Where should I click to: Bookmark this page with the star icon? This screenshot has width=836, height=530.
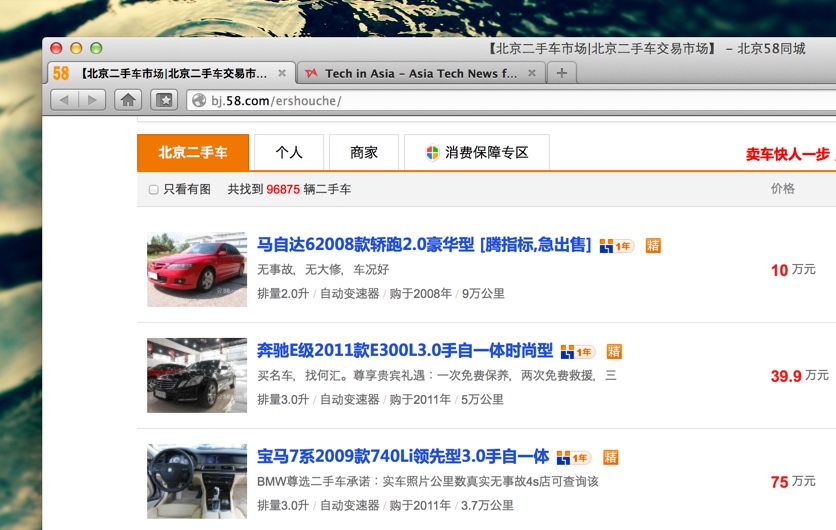(164, 100)
